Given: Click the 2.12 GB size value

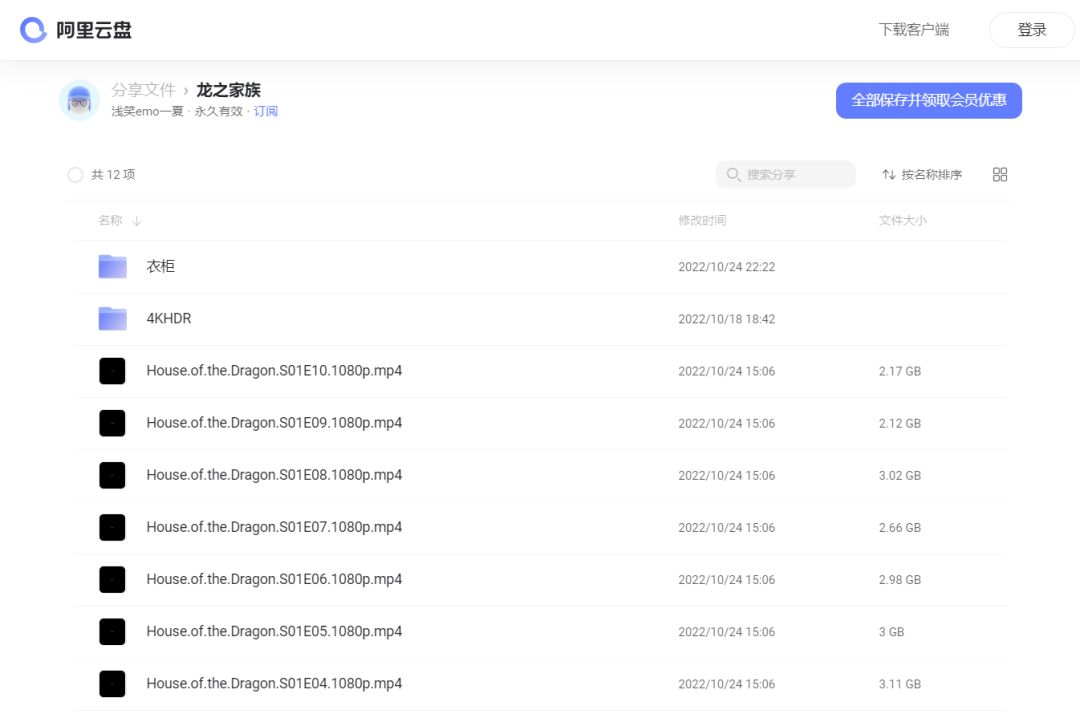Looking at the screenshot, I should 900,424.
